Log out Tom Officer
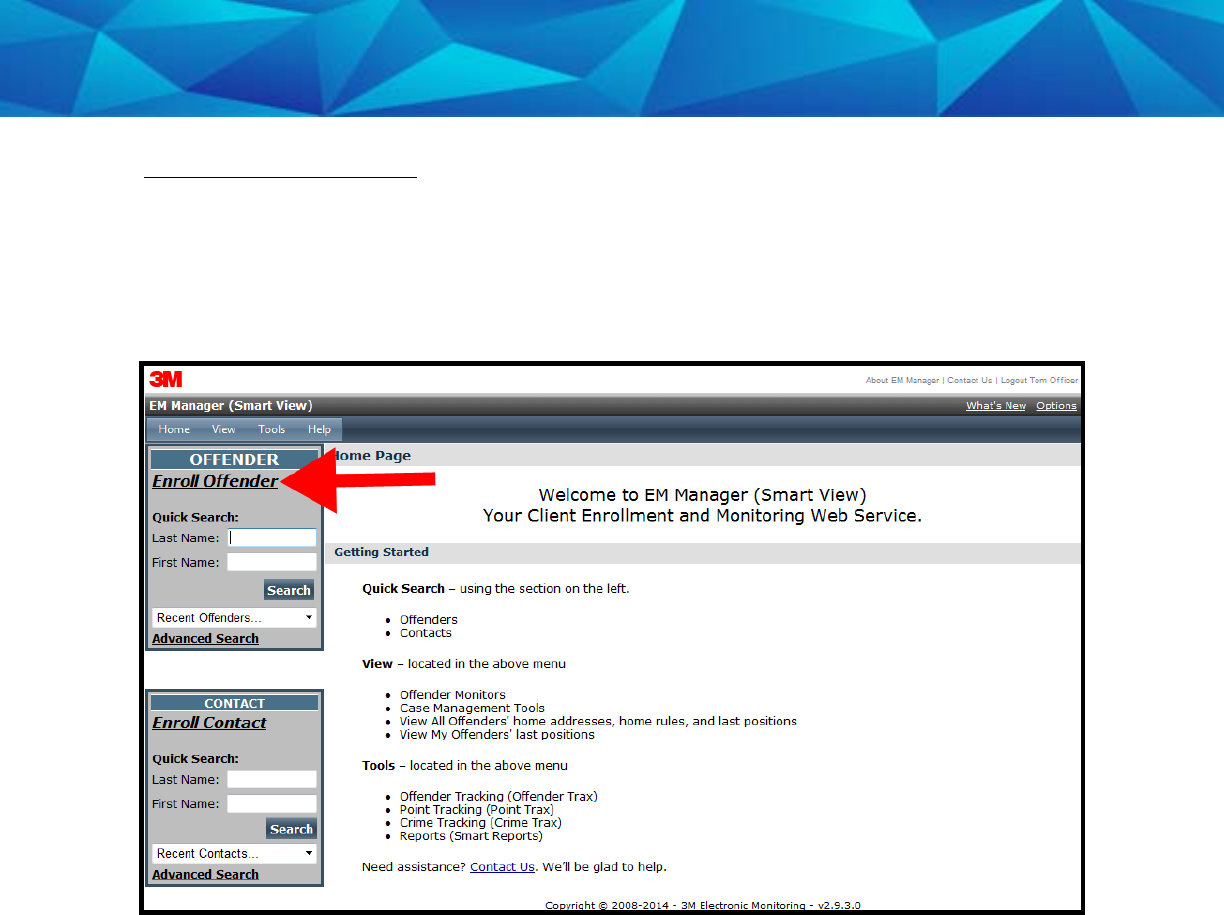 coord(1039,380)
